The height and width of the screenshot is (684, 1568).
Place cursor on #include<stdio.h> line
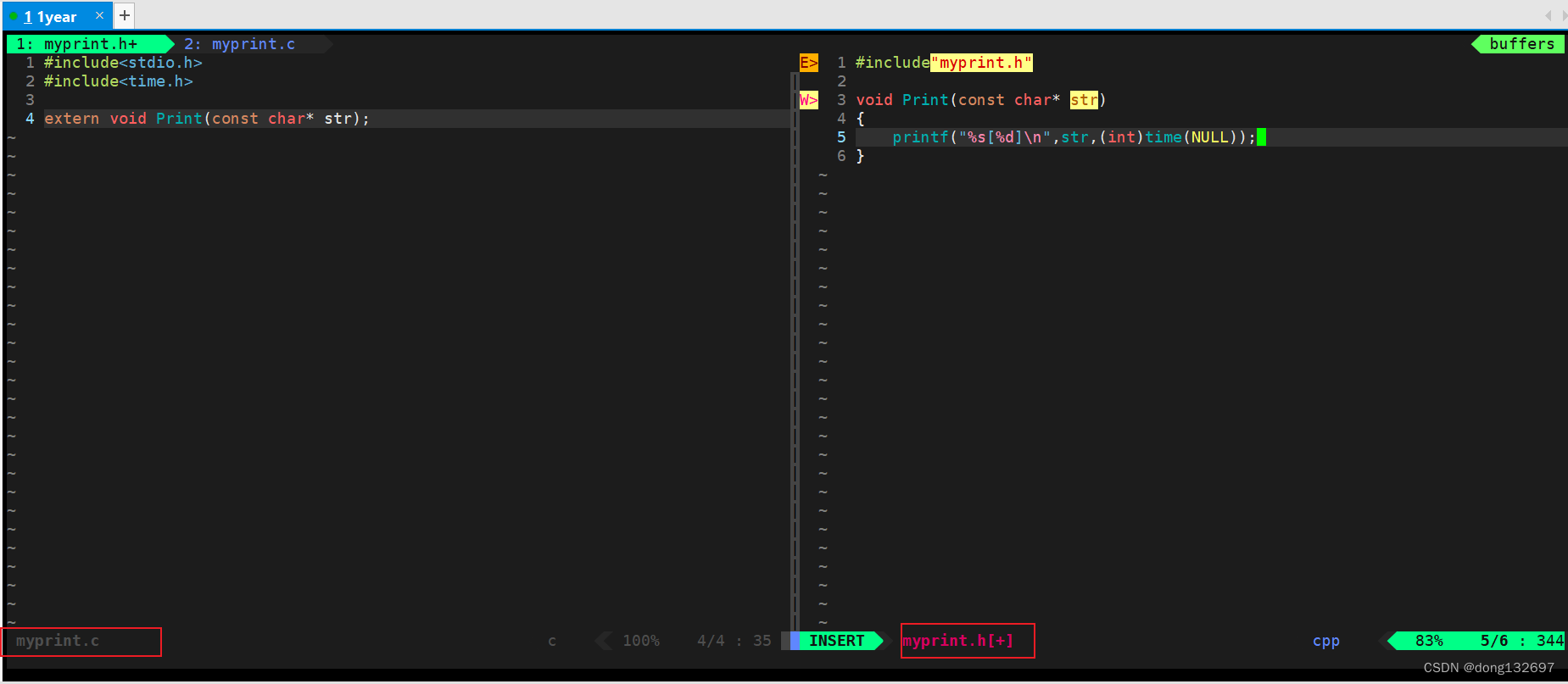tap(123, 63)
